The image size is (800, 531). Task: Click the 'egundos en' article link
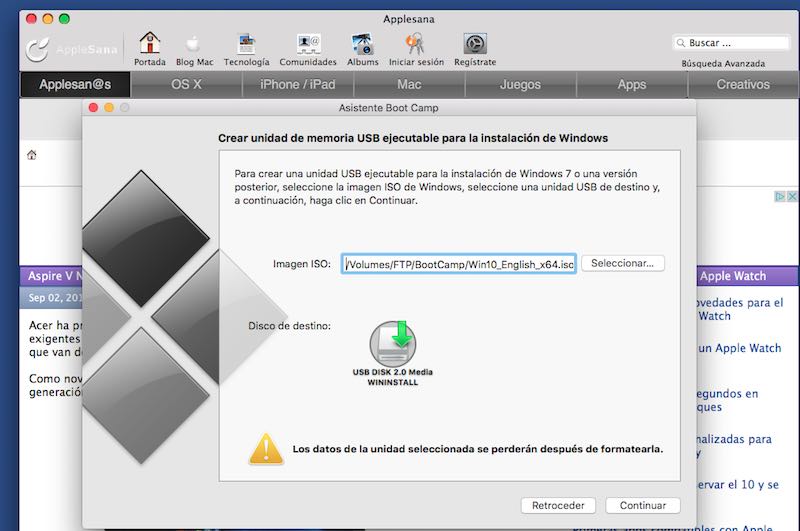click(728, 394)
